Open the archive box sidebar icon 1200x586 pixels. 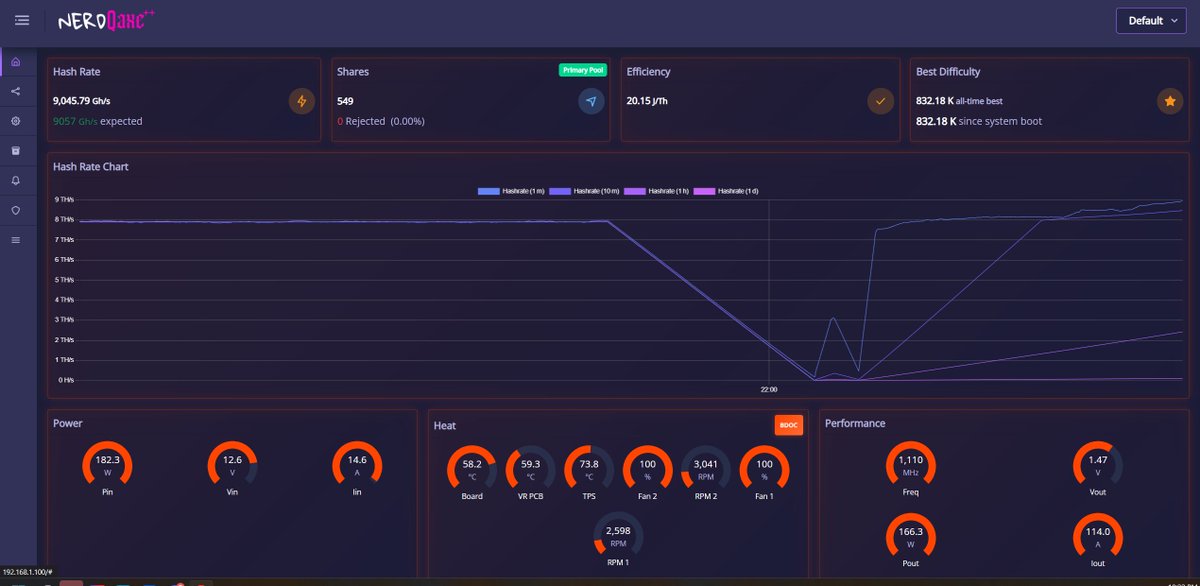point(15,150)
